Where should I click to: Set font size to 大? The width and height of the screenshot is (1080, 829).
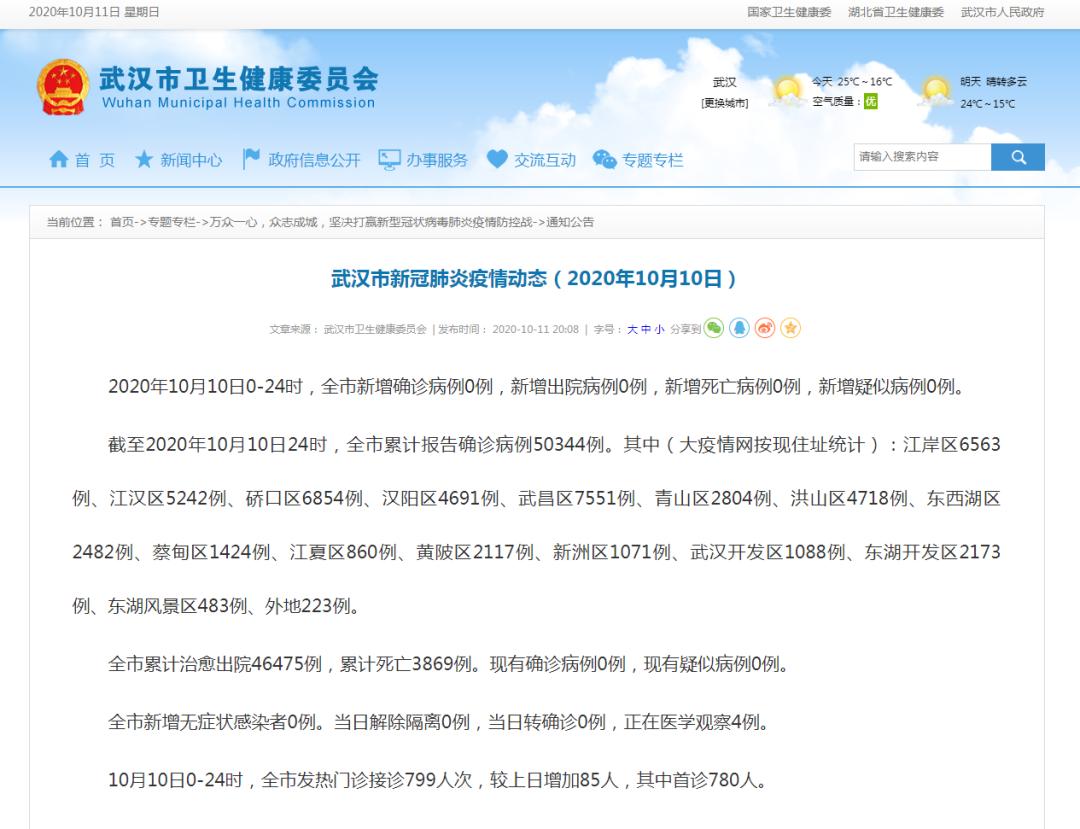632,329
